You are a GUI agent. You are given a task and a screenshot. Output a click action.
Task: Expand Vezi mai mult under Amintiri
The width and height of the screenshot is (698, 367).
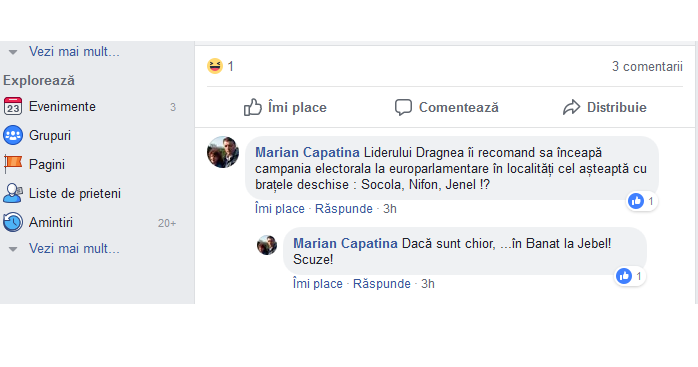tap(13, 249)
